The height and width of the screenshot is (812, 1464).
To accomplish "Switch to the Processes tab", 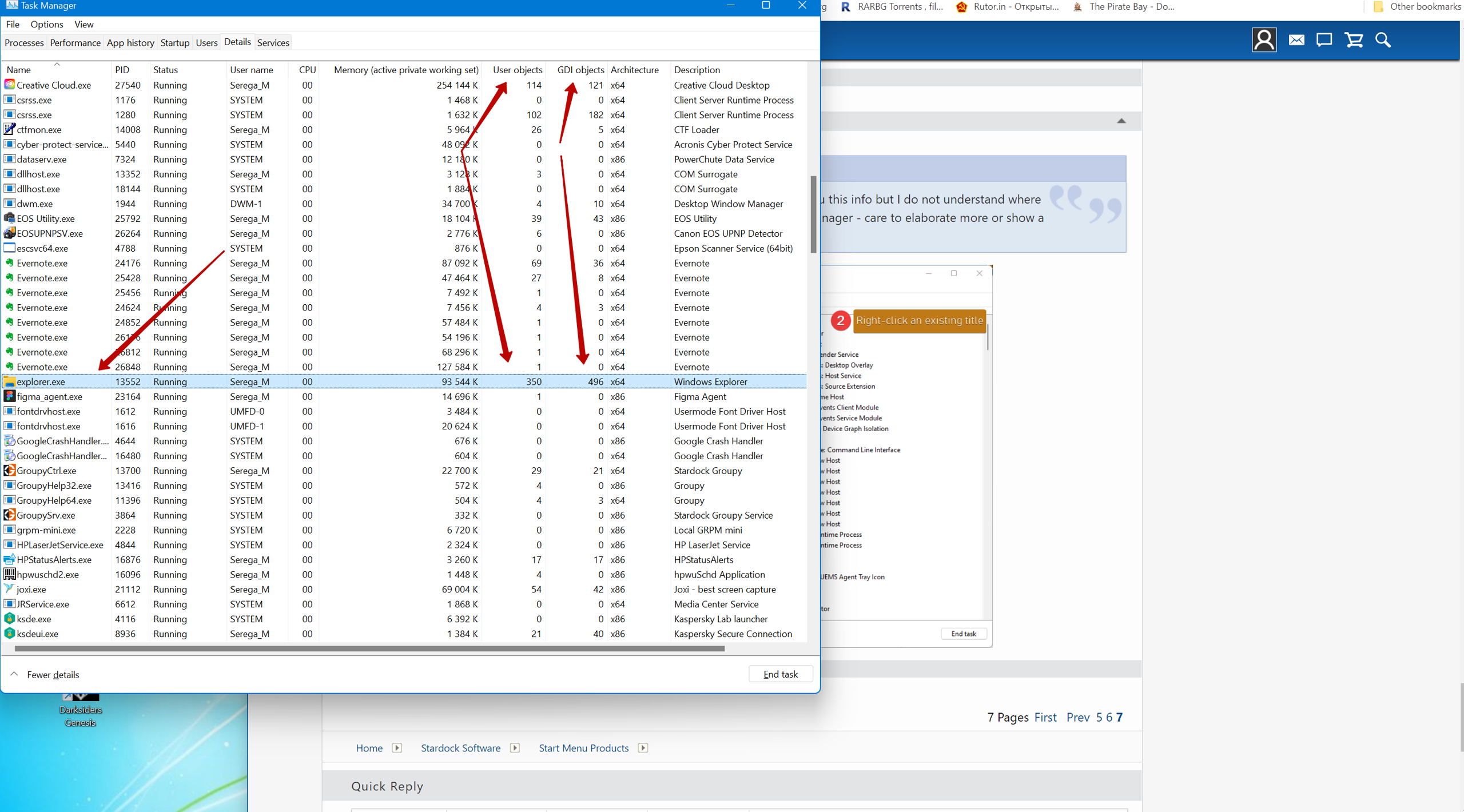I will click(24, 43).
